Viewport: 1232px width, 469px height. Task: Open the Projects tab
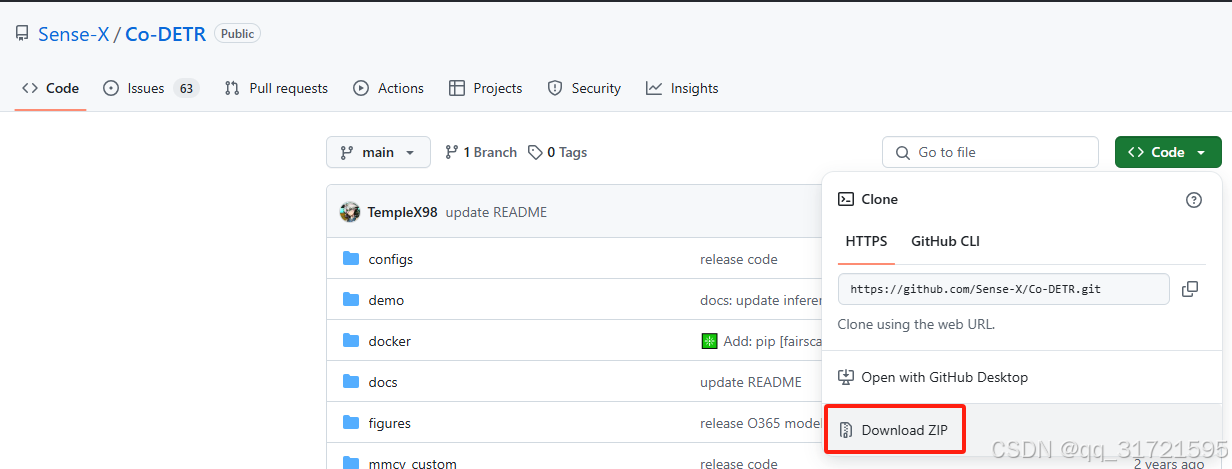[x=485, y=88]
